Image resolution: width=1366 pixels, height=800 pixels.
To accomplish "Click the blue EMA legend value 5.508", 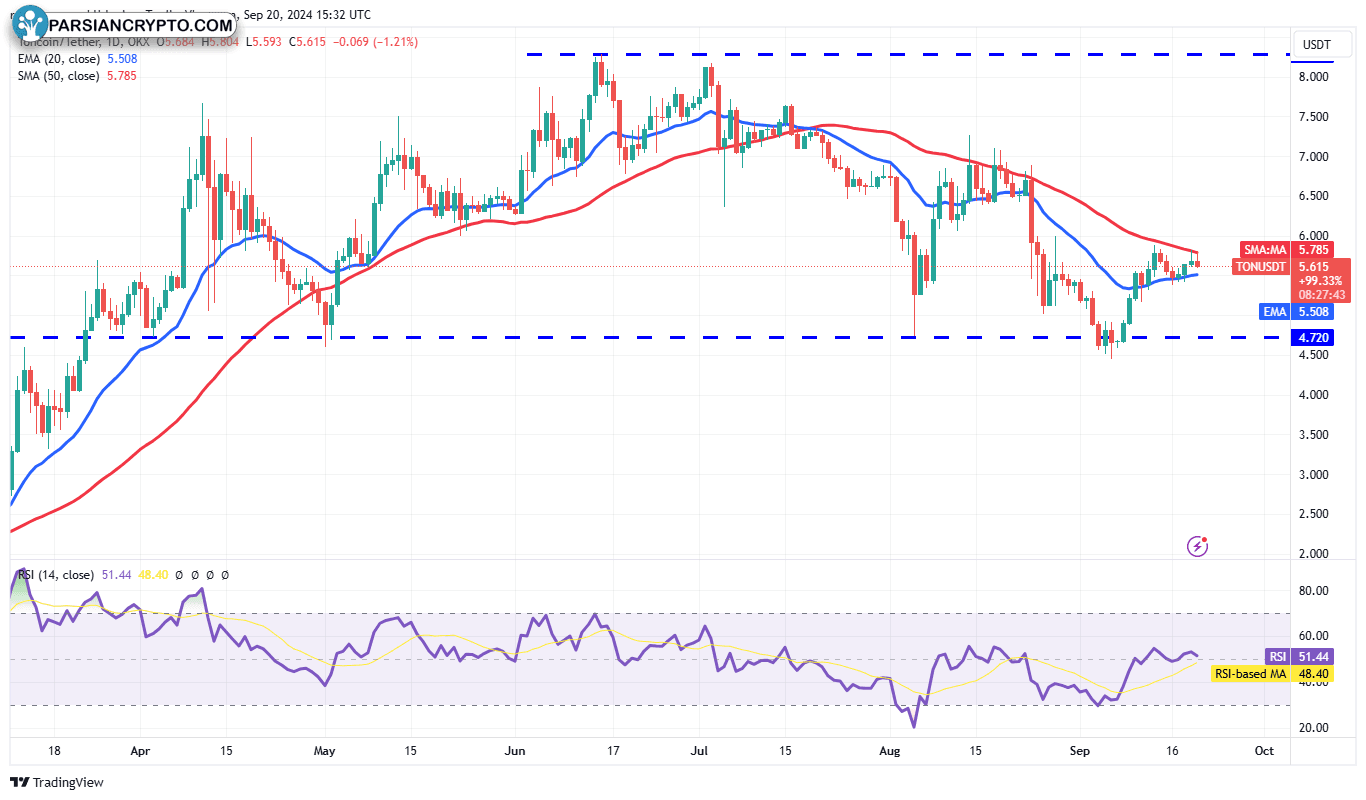I will point(121,59).
